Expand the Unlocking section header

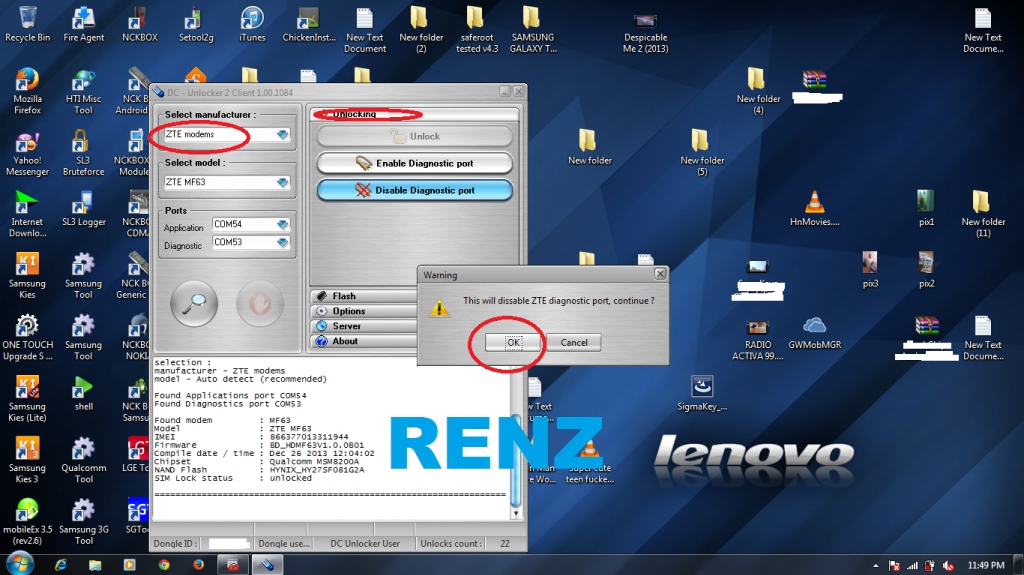pos(415,114)
